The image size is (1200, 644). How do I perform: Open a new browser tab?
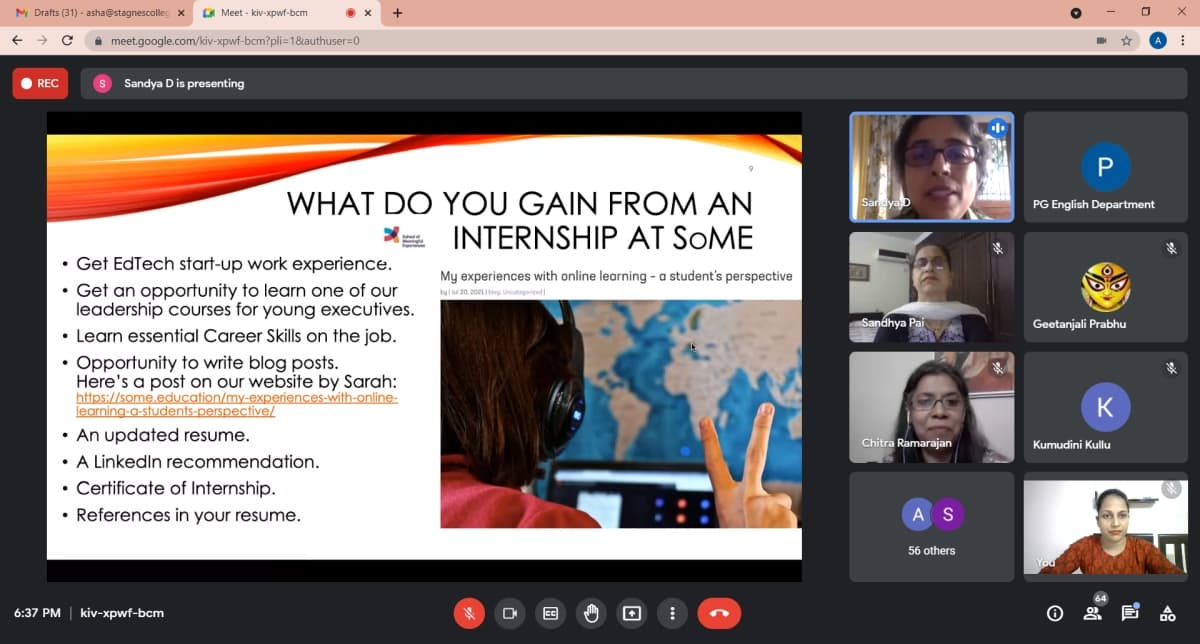[397, 13]
